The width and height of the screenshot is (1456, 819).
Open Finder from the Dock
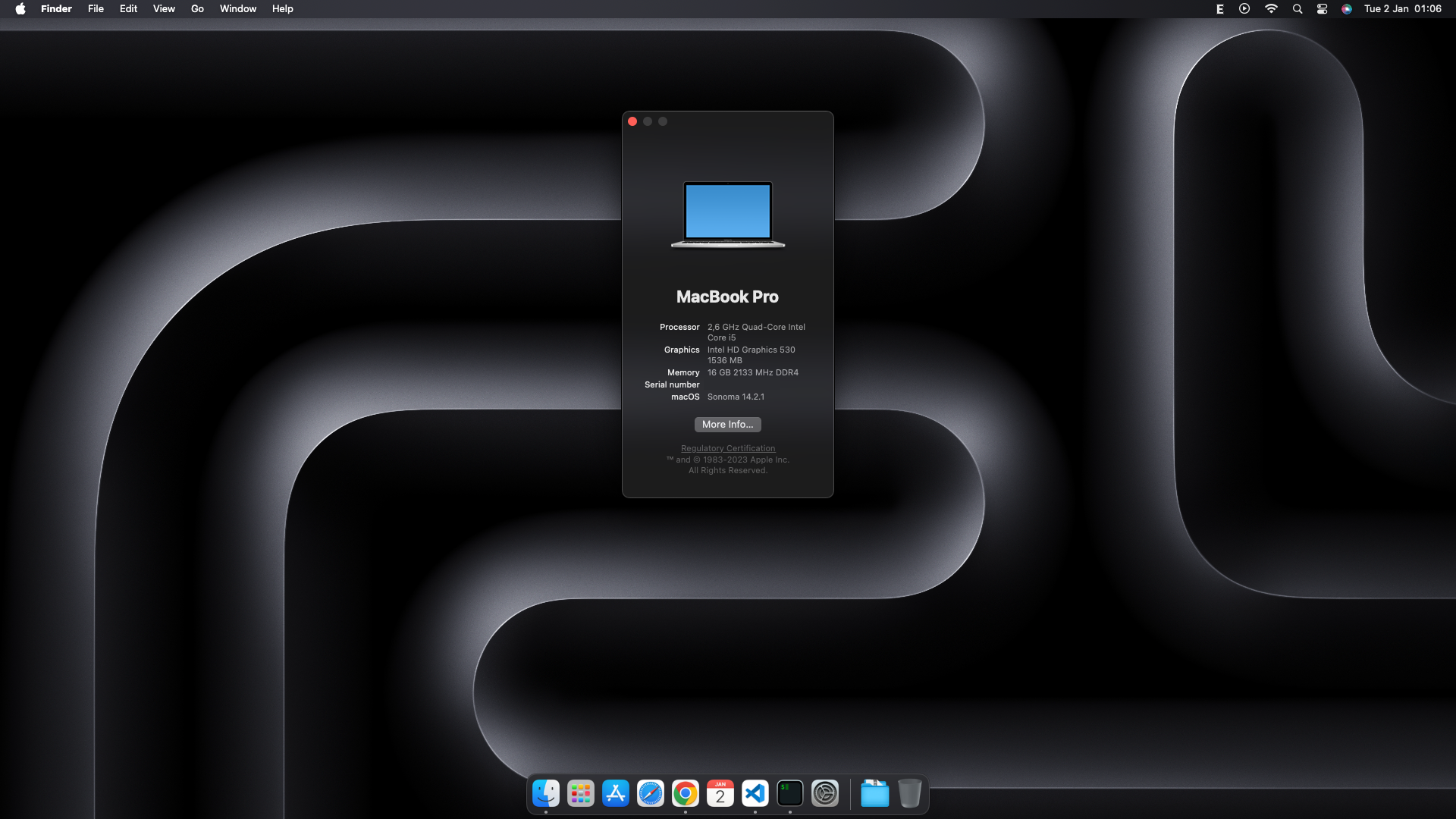pyautogui.click(x=546, y=794)
